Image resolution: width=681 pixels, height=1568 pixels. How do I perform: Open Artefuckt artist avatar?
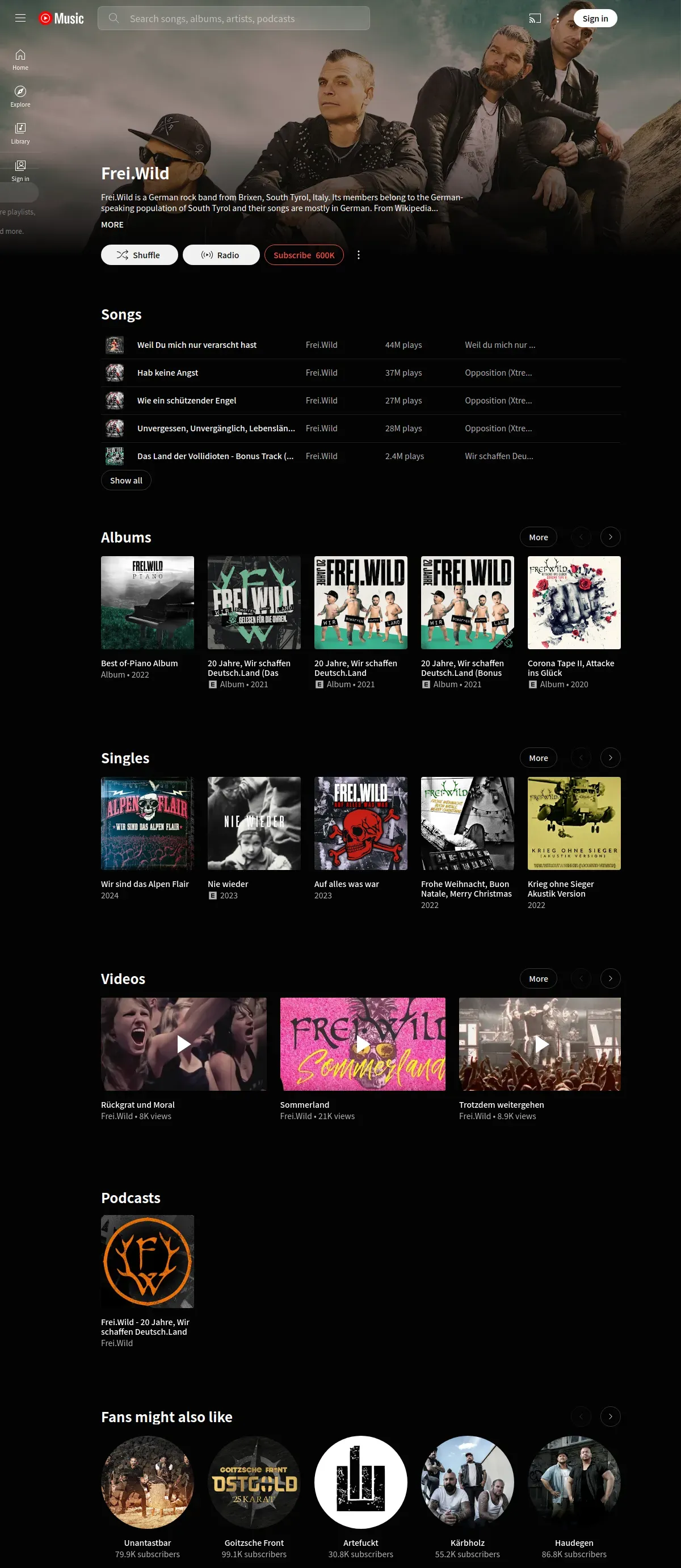[360, 1483]
